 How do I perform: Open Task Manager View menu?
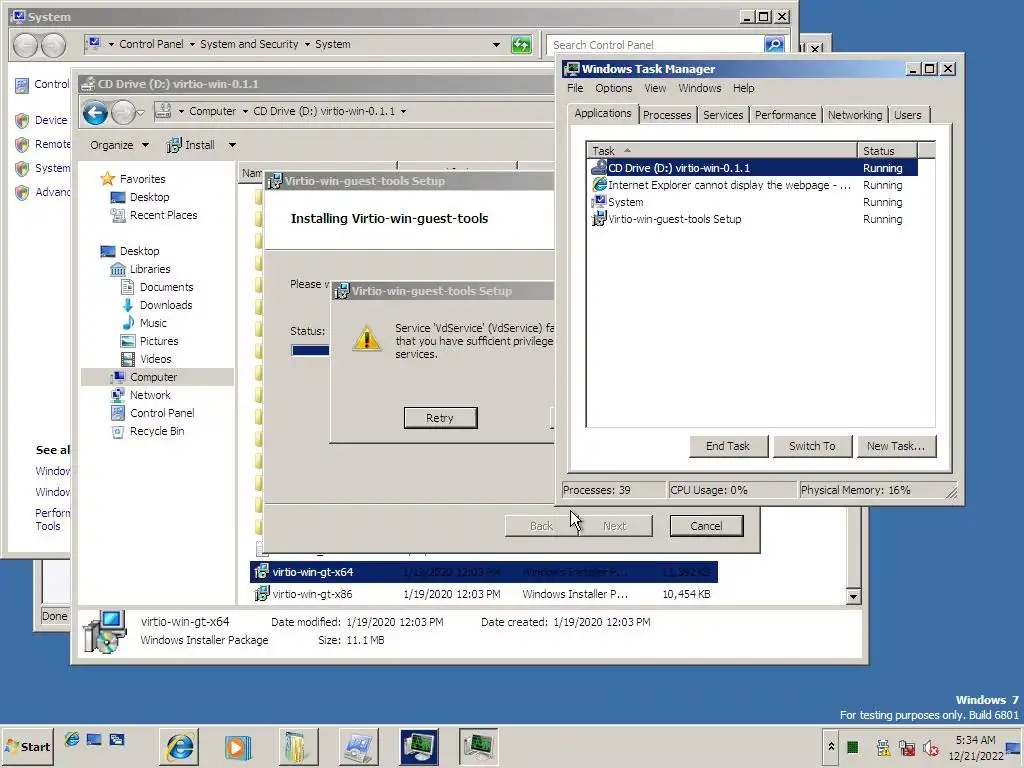pyautogui.click(x=655, y=88)
